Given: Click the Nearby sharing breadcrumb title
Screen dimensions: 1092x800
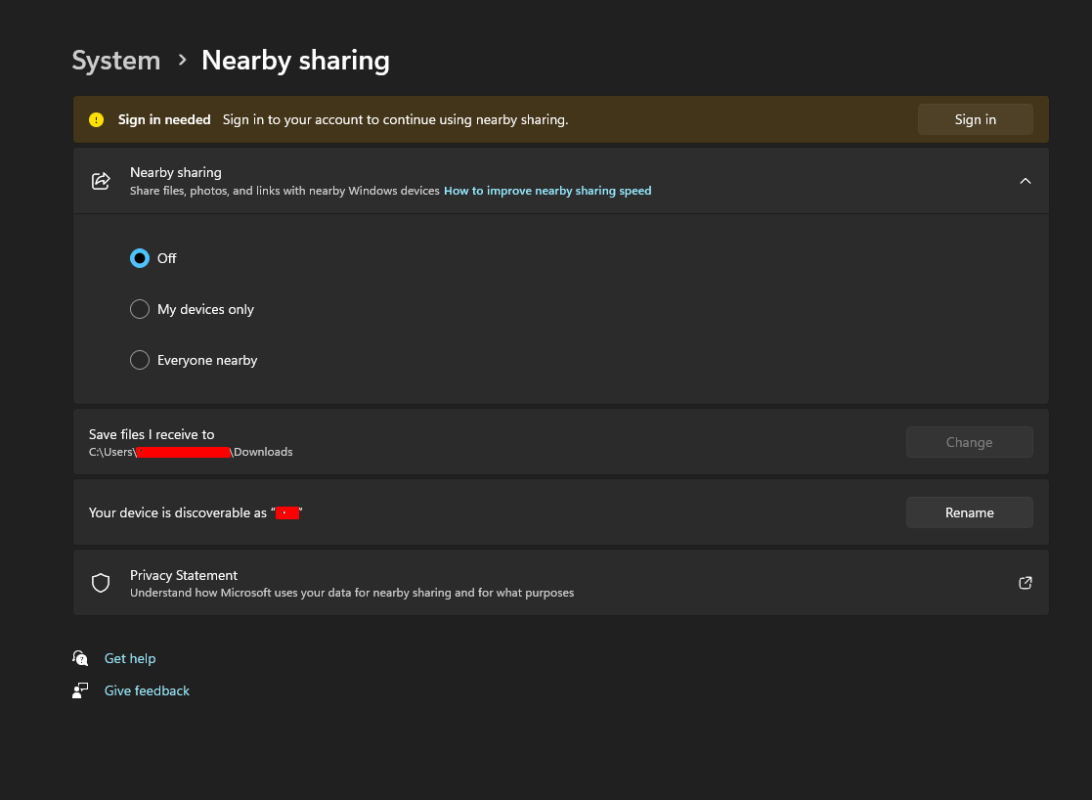Looking at the screenshot, I should pyautogui.click(x=295, y=61).
